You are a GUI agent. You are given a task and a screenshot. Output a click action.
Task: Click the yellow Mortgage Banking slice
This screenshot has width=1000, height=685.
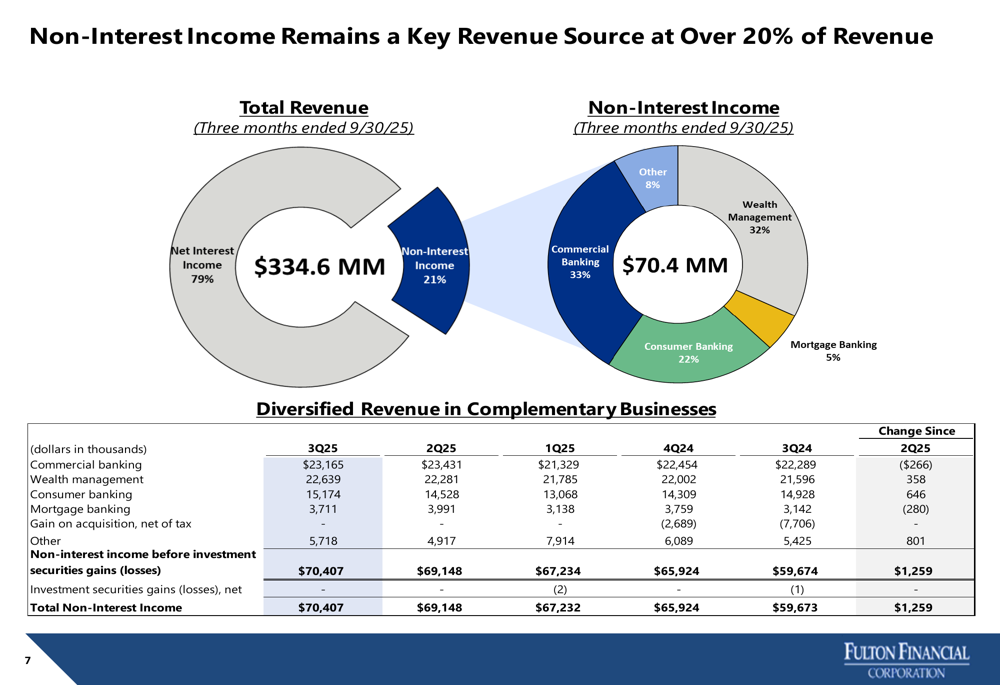coord(743,316)
